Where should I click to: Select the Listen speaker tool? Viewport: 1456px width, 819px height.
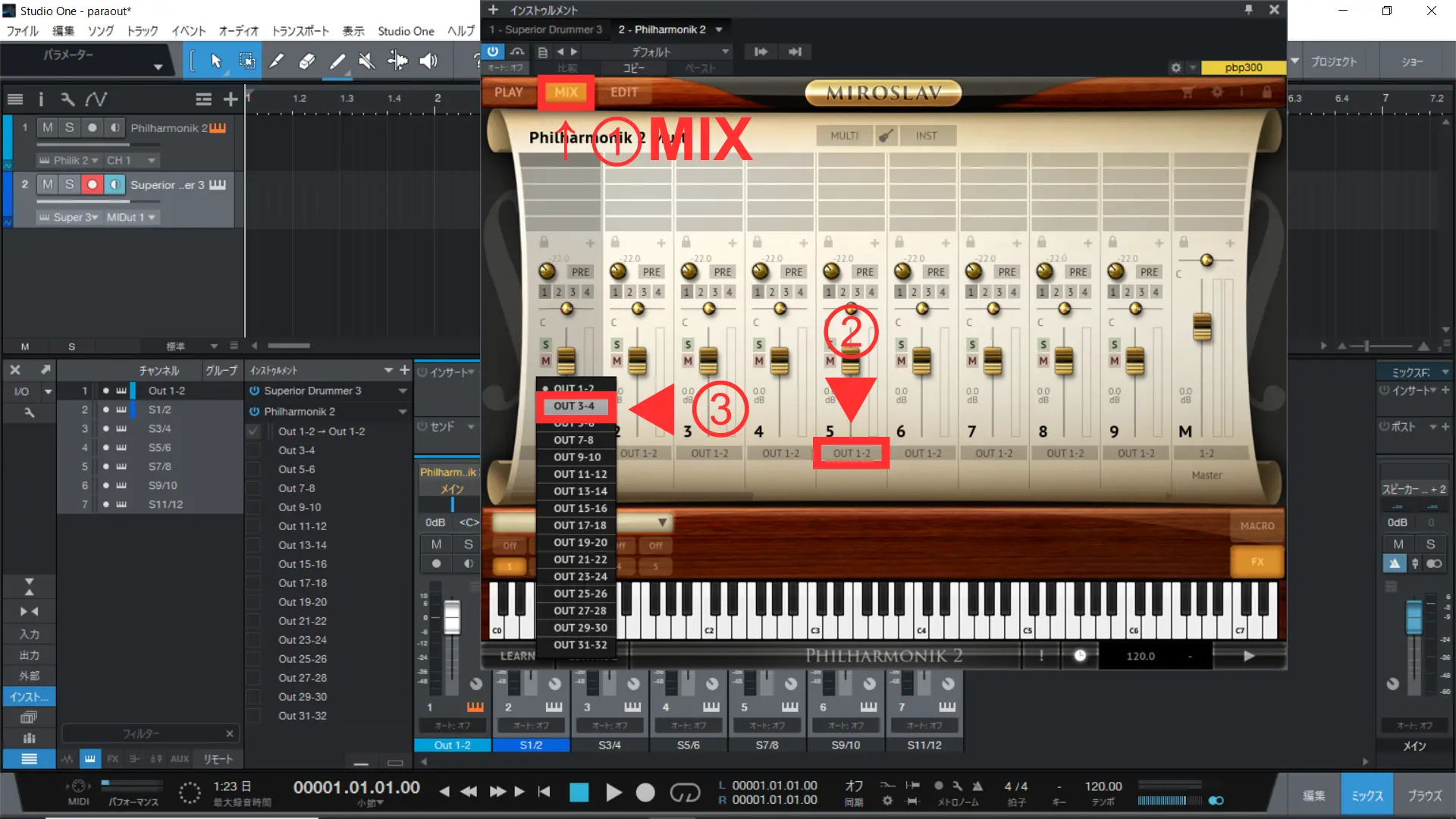(428, 61)
